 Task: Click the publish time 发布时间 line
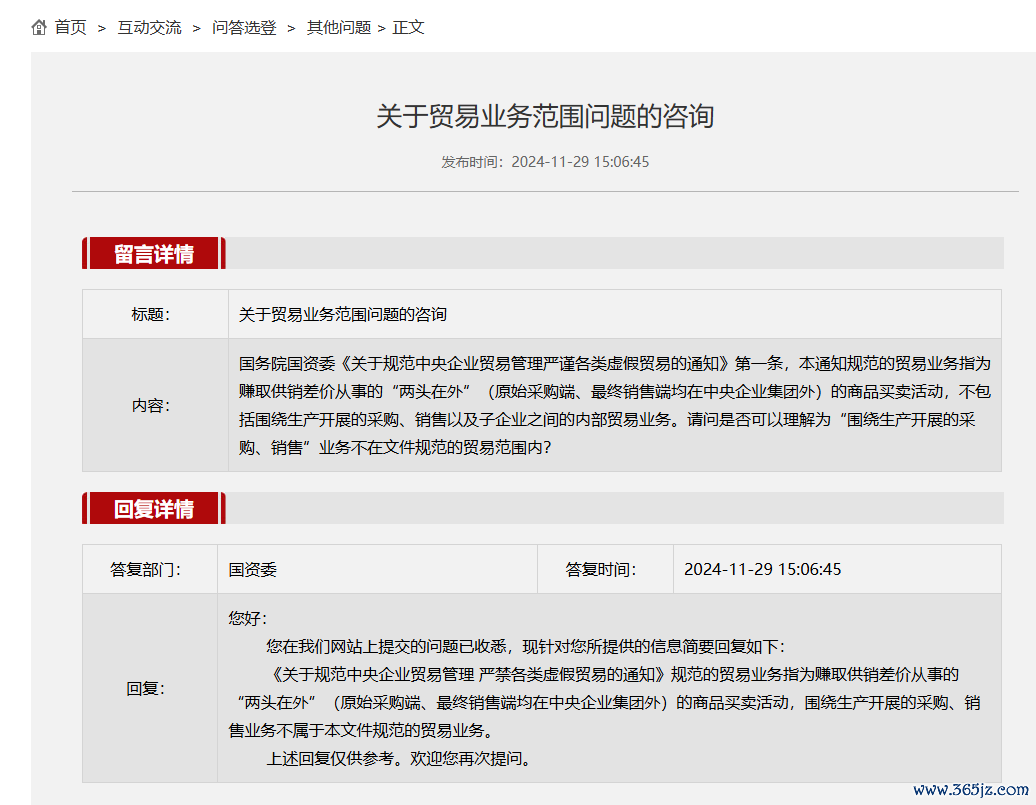click(x=545, y=162)
